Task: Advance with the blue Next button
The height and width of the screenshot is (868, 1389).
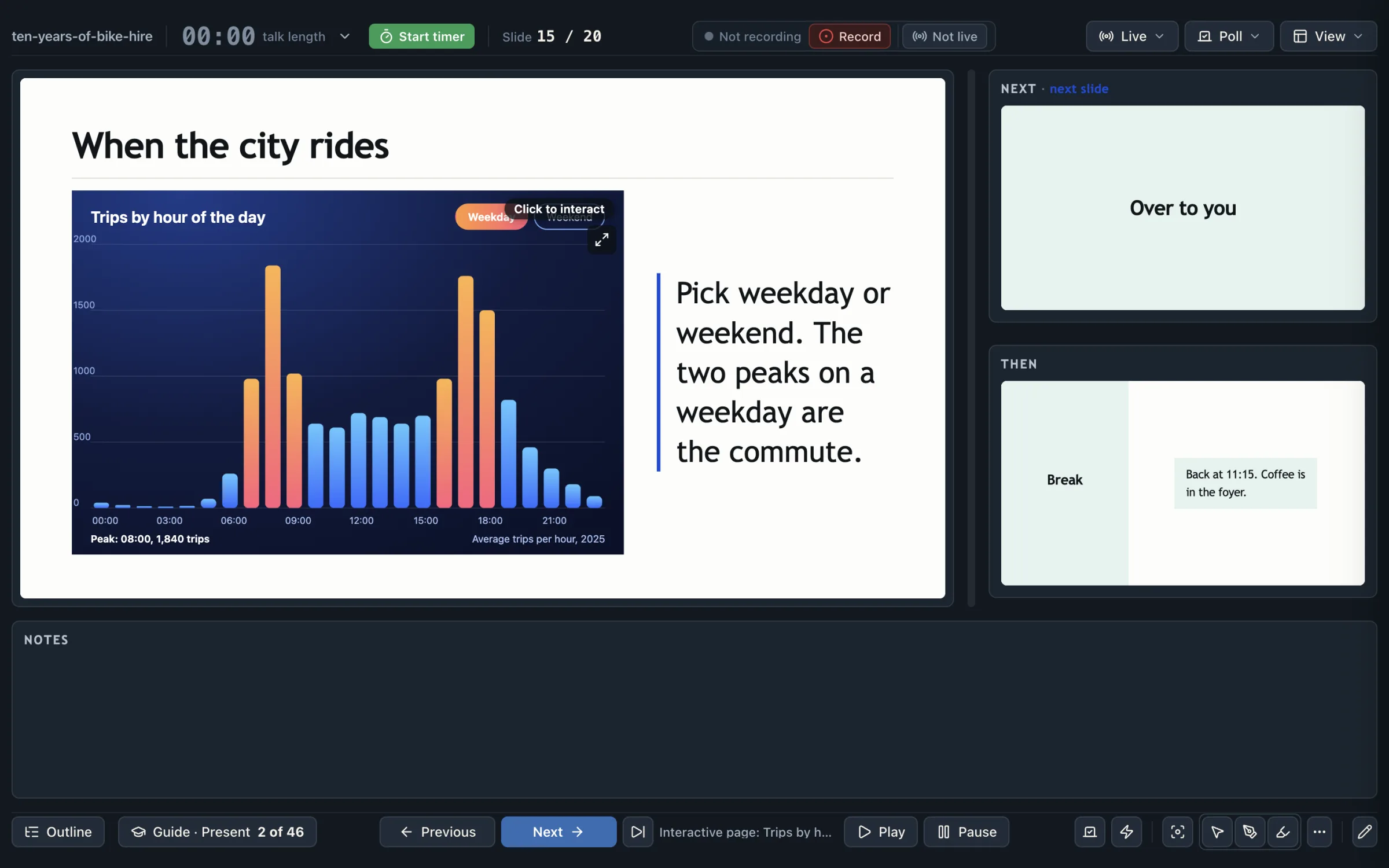Action: tap(558, 832)
